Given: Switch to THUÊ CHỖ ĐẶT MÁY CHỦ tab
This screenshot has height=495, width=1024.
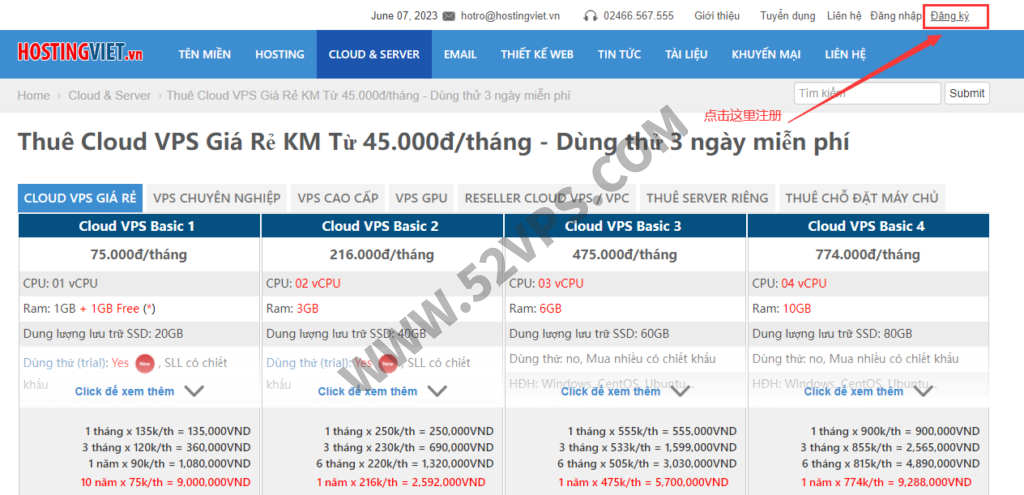Looking at the screenshot, I should coord(861,198).
